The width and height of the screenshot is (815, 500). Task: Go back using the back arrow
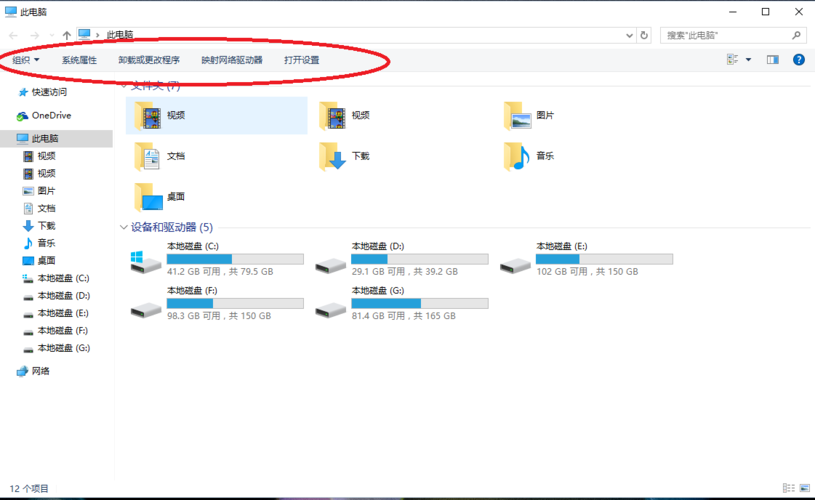pos(14,35)
